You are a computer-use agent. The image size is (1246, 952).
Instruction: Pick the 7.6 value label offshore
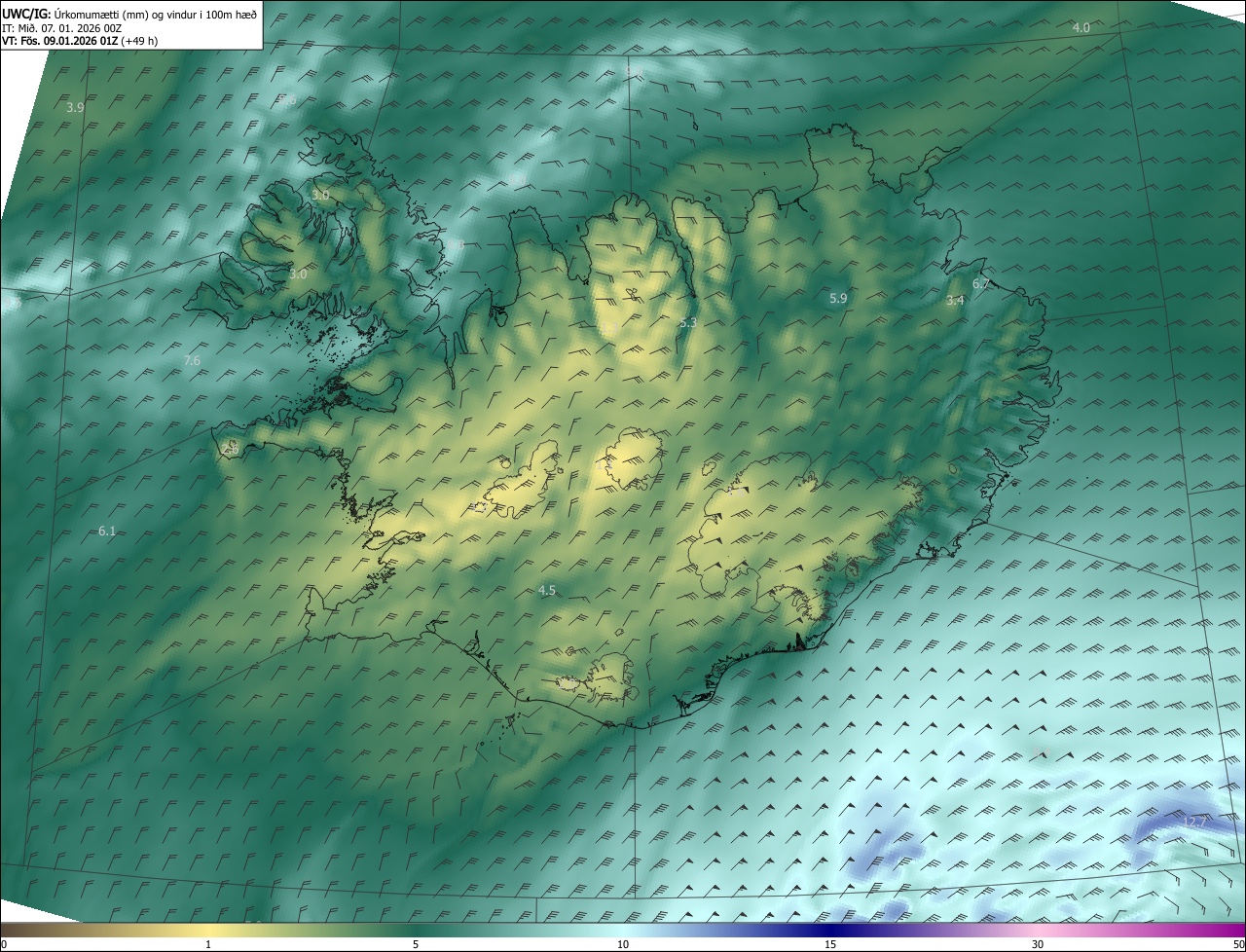[192, 361]
